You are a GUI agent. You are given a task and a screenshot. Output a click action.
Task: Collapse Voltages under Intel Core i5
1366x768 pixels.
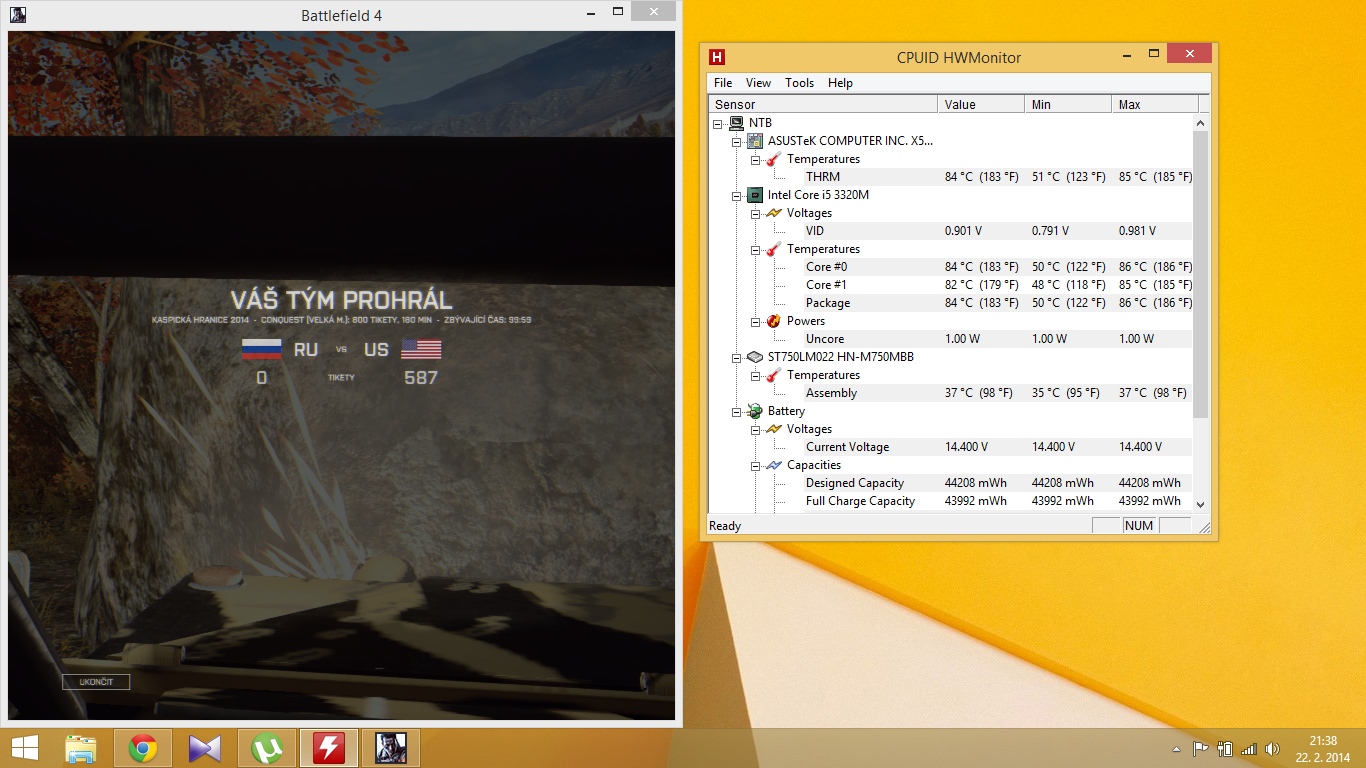click(756, 214)
